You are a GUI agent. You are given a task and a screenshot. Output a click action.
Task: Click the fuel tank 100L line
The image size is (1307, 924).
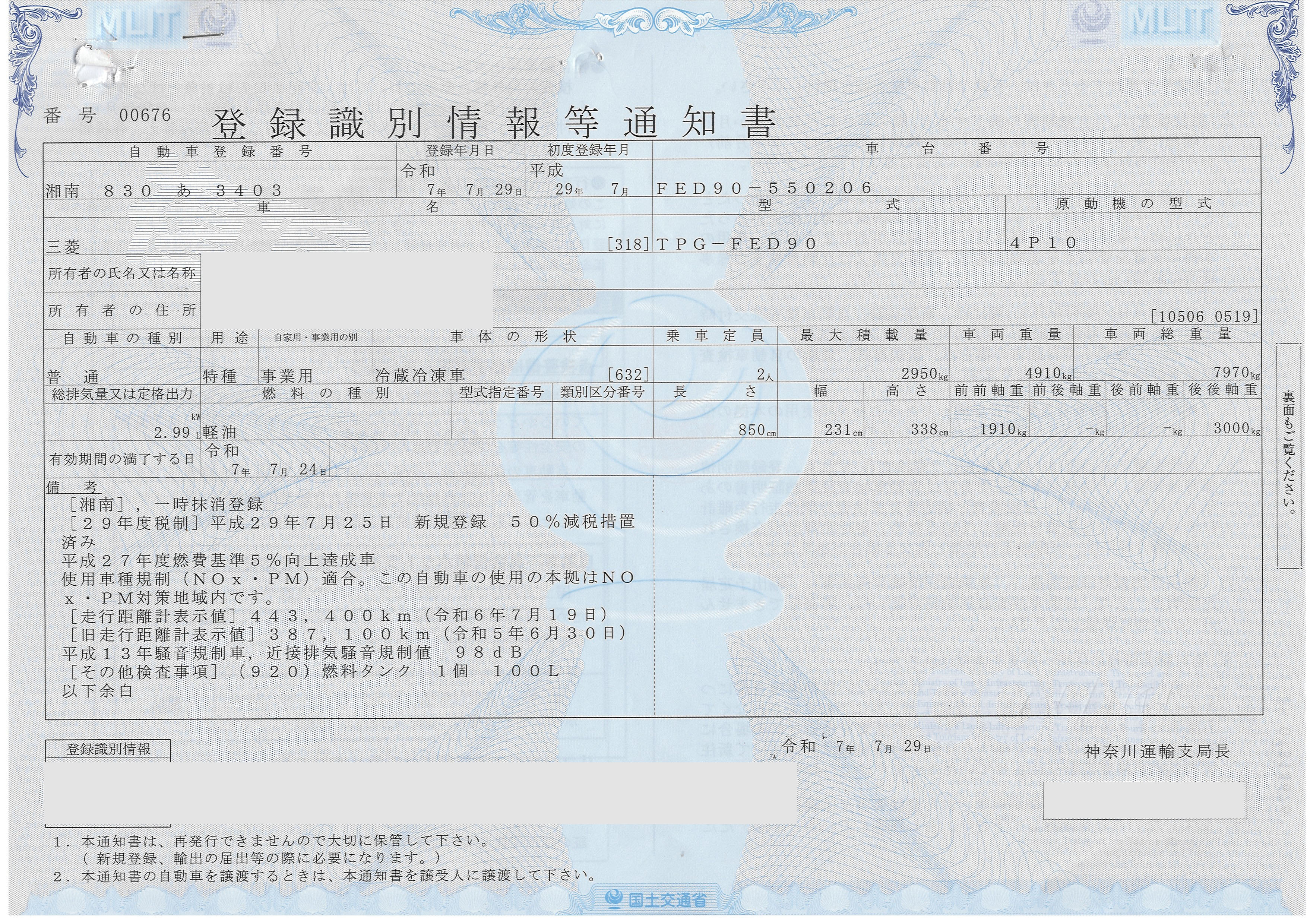(314, 671)
